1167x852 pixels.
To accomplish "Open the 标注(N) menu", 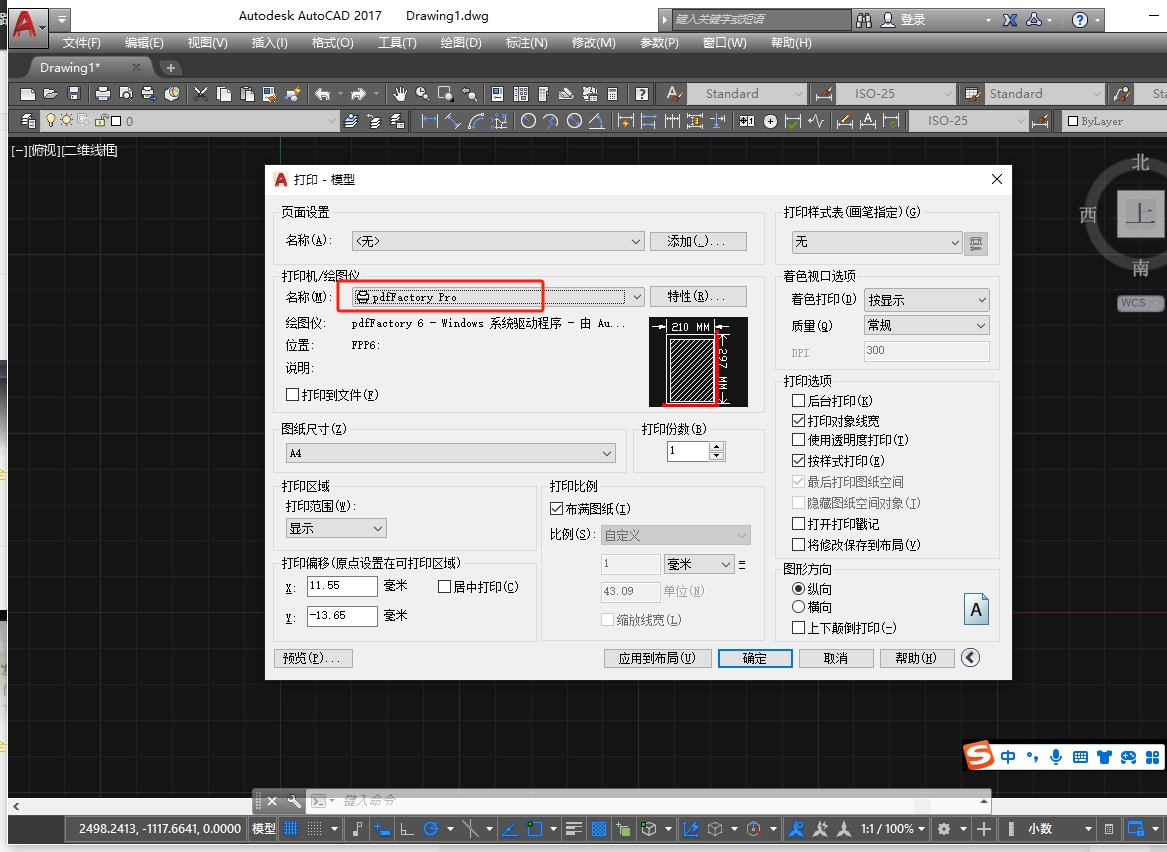I will (526, 42).
